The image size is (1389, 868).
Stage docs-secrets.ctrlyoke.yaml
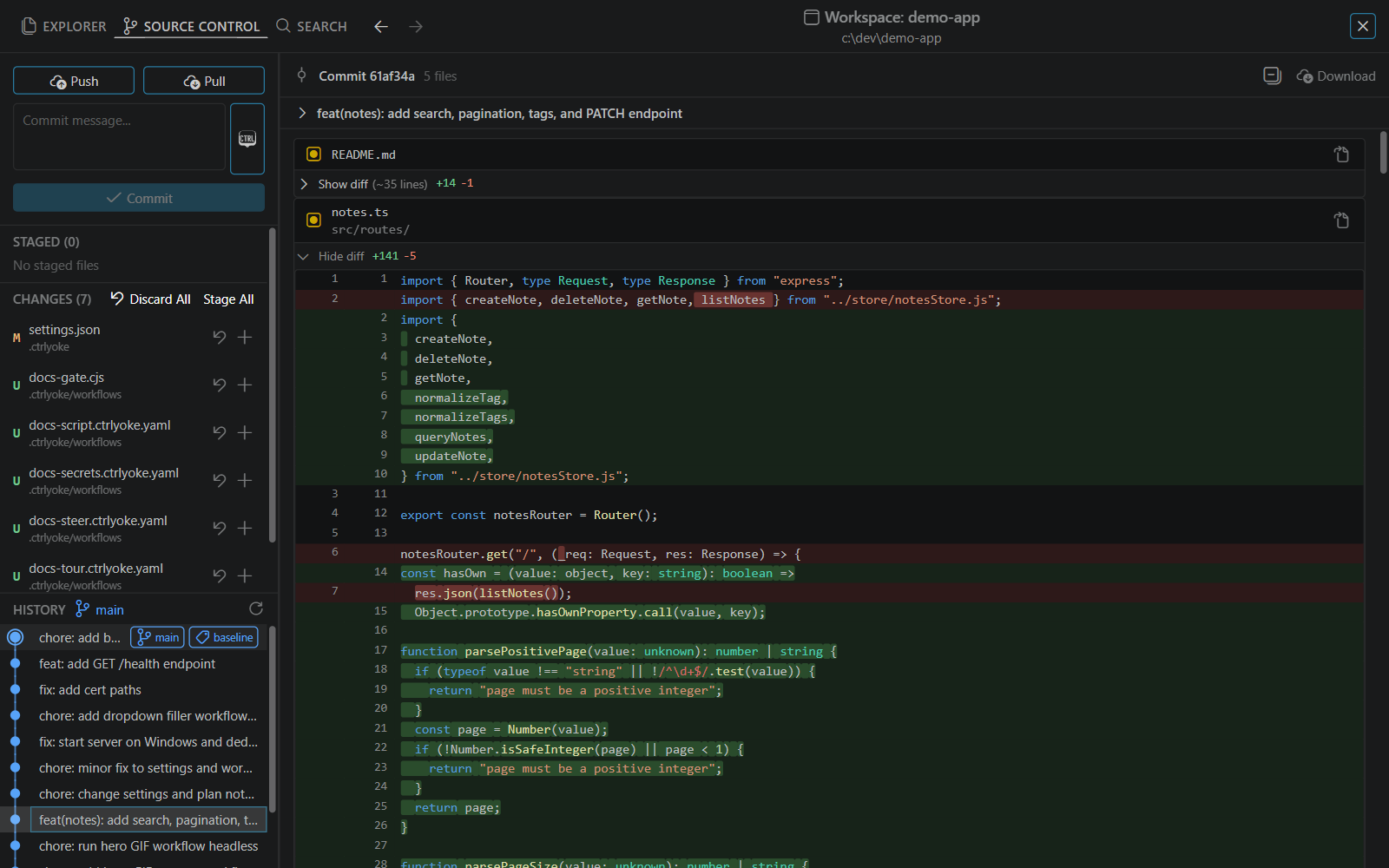coord(245,480)
